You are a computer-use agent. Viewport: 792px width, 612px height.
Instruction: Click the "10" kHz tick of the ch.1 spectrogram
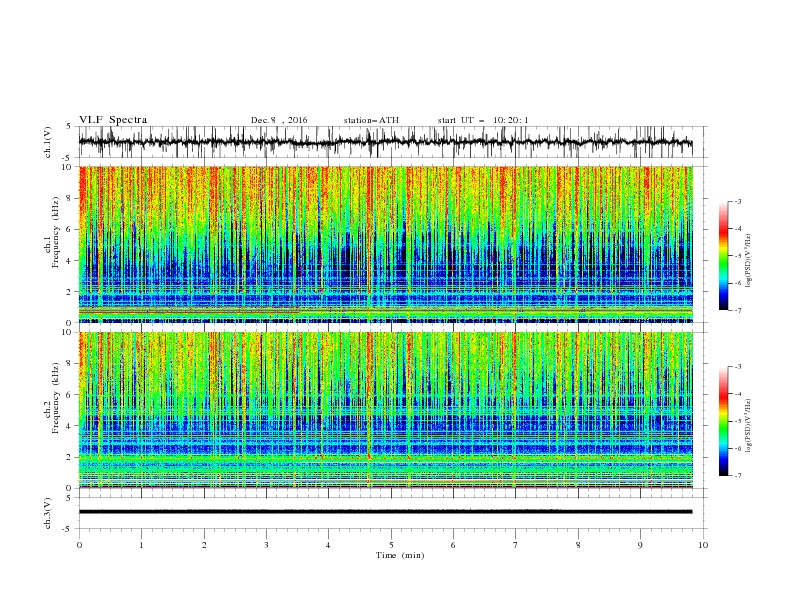[68, 167]
